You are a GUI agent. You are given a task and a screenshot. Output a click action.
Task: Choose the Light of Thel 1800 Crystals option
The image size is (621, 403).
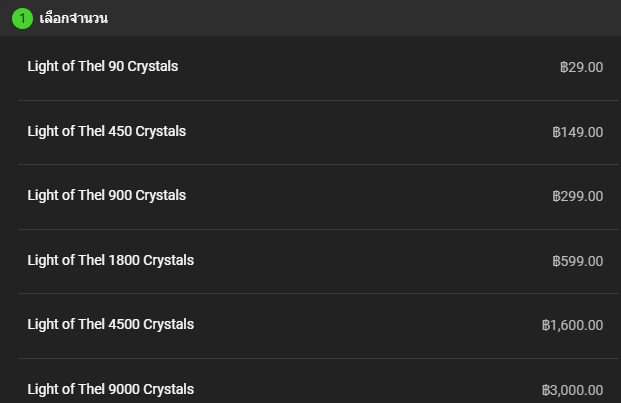318,261
